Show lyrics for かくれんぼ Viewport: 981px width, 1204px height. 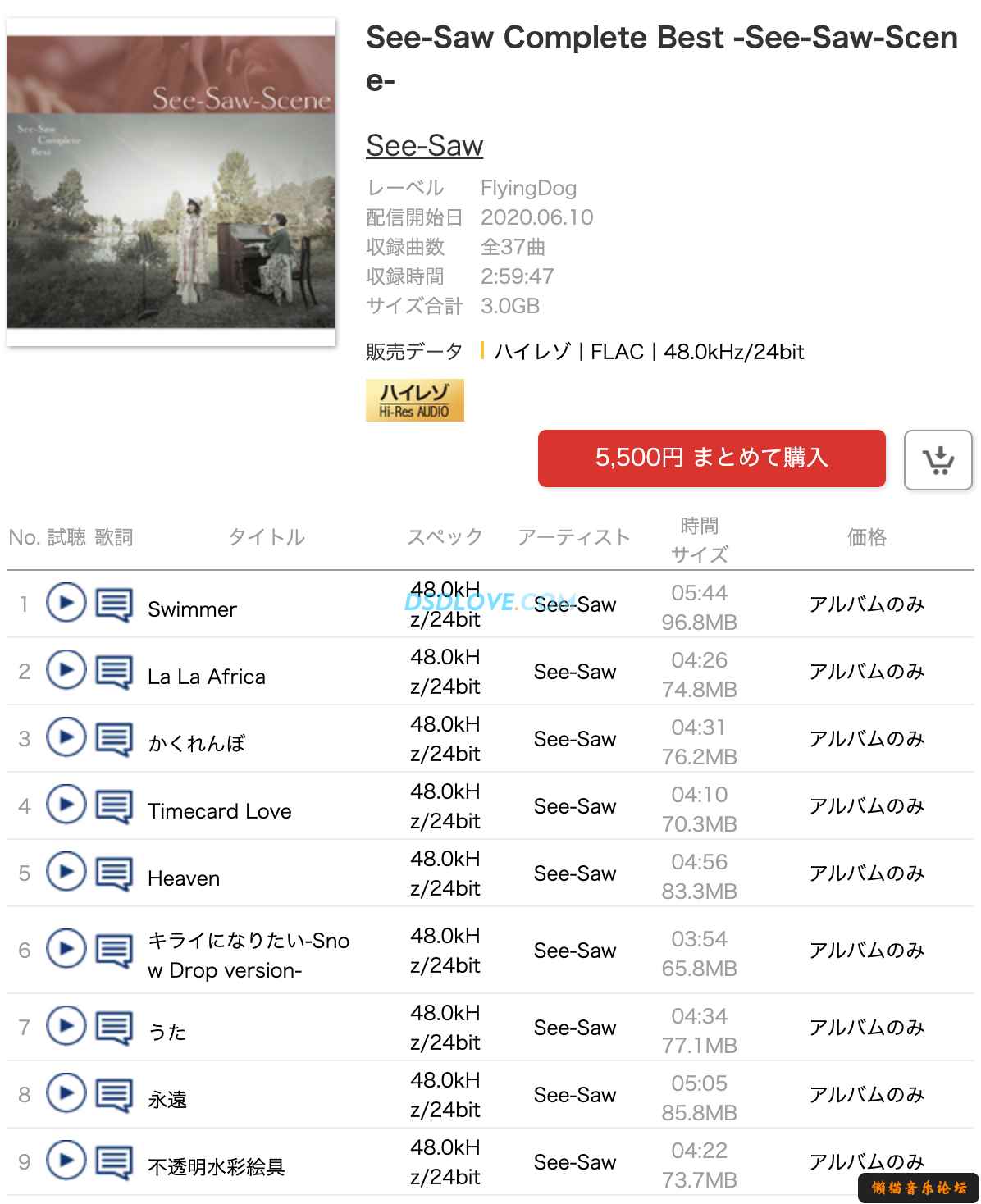click(114, 740)
